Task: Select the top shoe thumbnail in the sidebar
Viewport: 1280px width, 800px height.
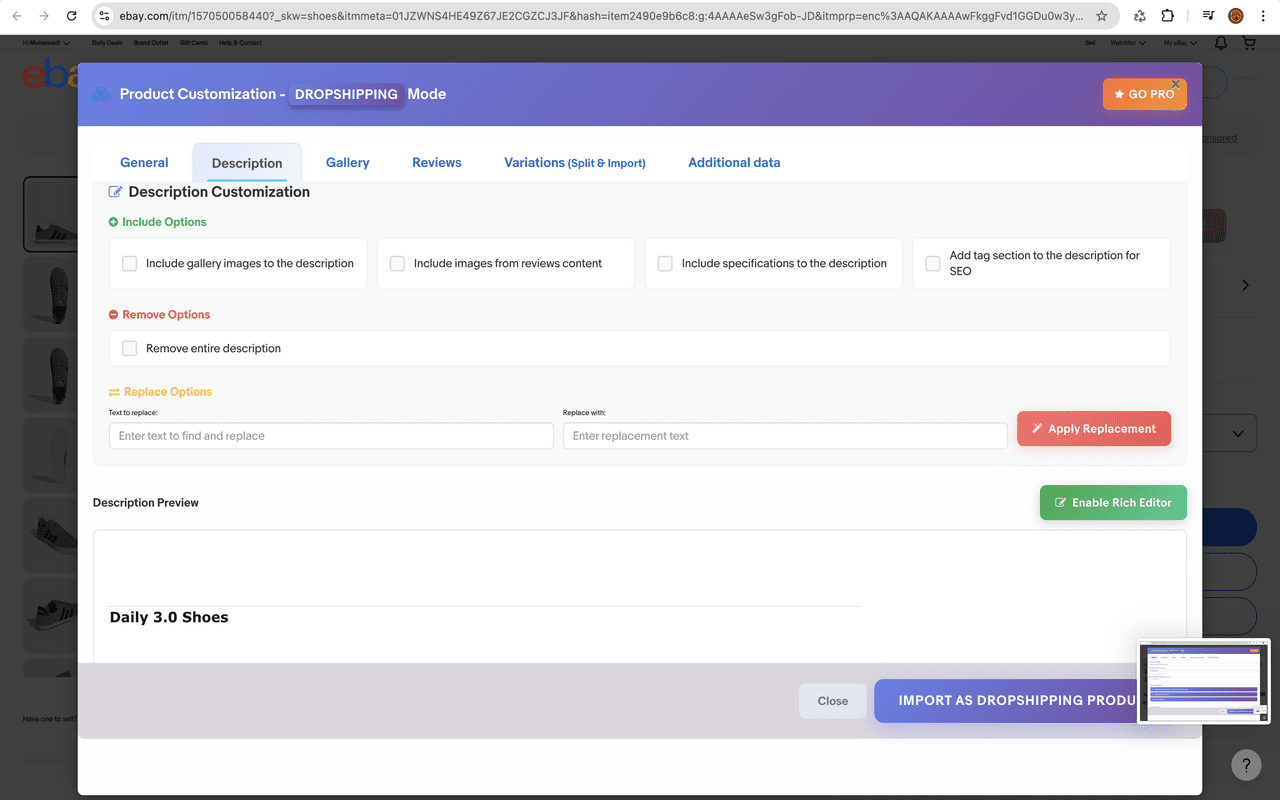Action: pyautogui.click(x=49, y=213)
